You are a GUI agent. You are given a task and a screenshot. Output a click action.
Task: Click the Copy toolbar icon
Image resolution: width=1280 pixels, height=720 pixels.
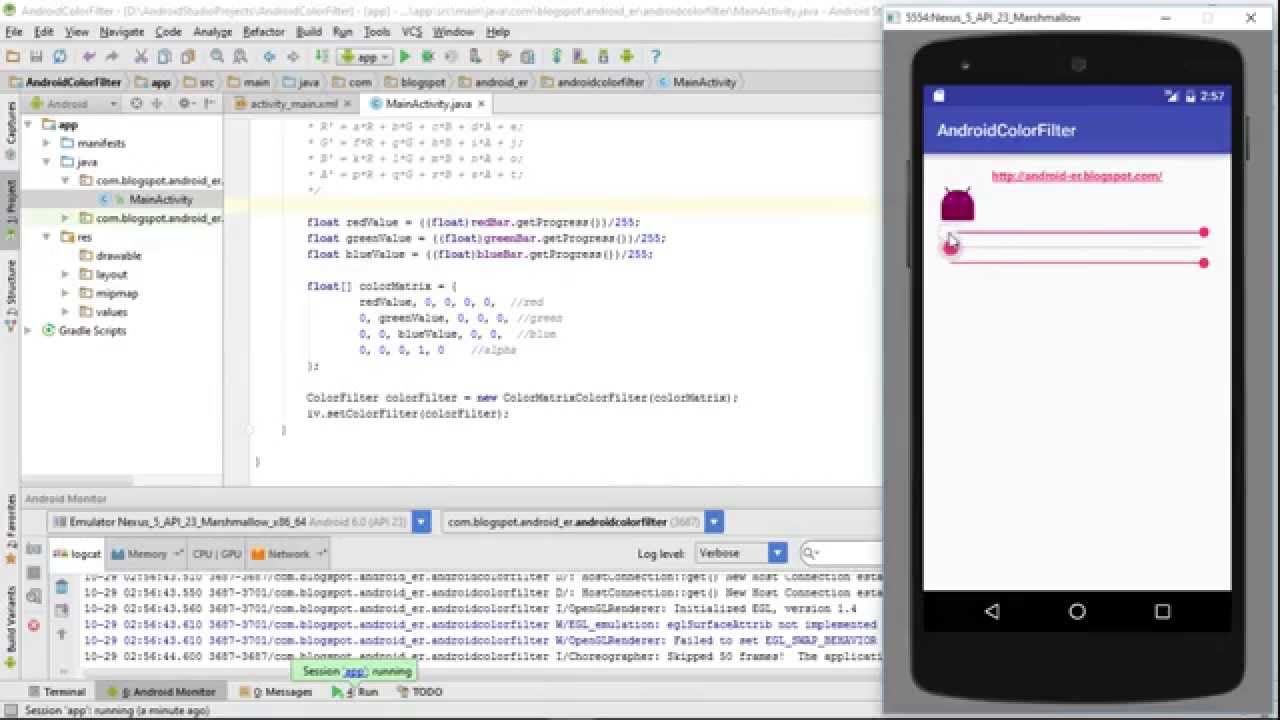[x=165, y=57]
